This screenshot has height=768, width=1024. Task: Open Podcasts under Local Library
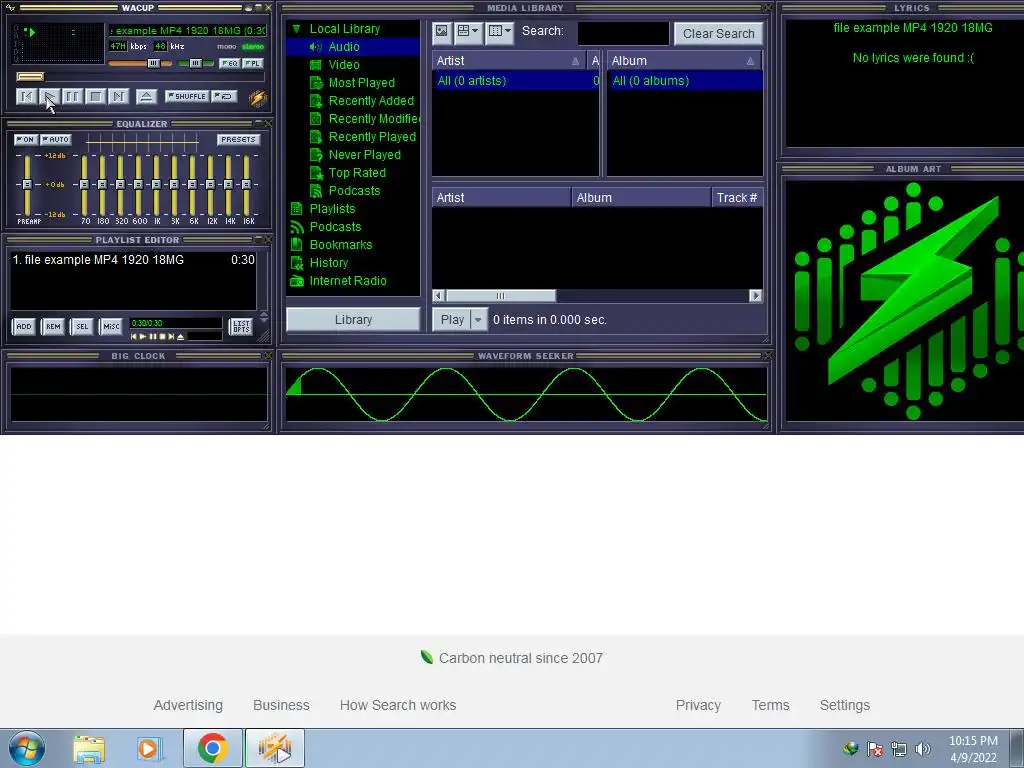(x=354, y=191)
